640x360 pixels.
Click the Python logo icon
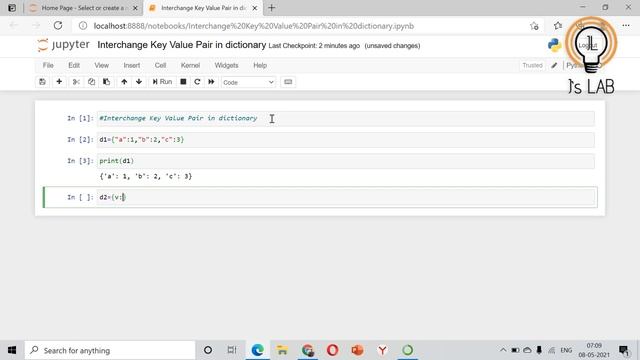[555, 45]
